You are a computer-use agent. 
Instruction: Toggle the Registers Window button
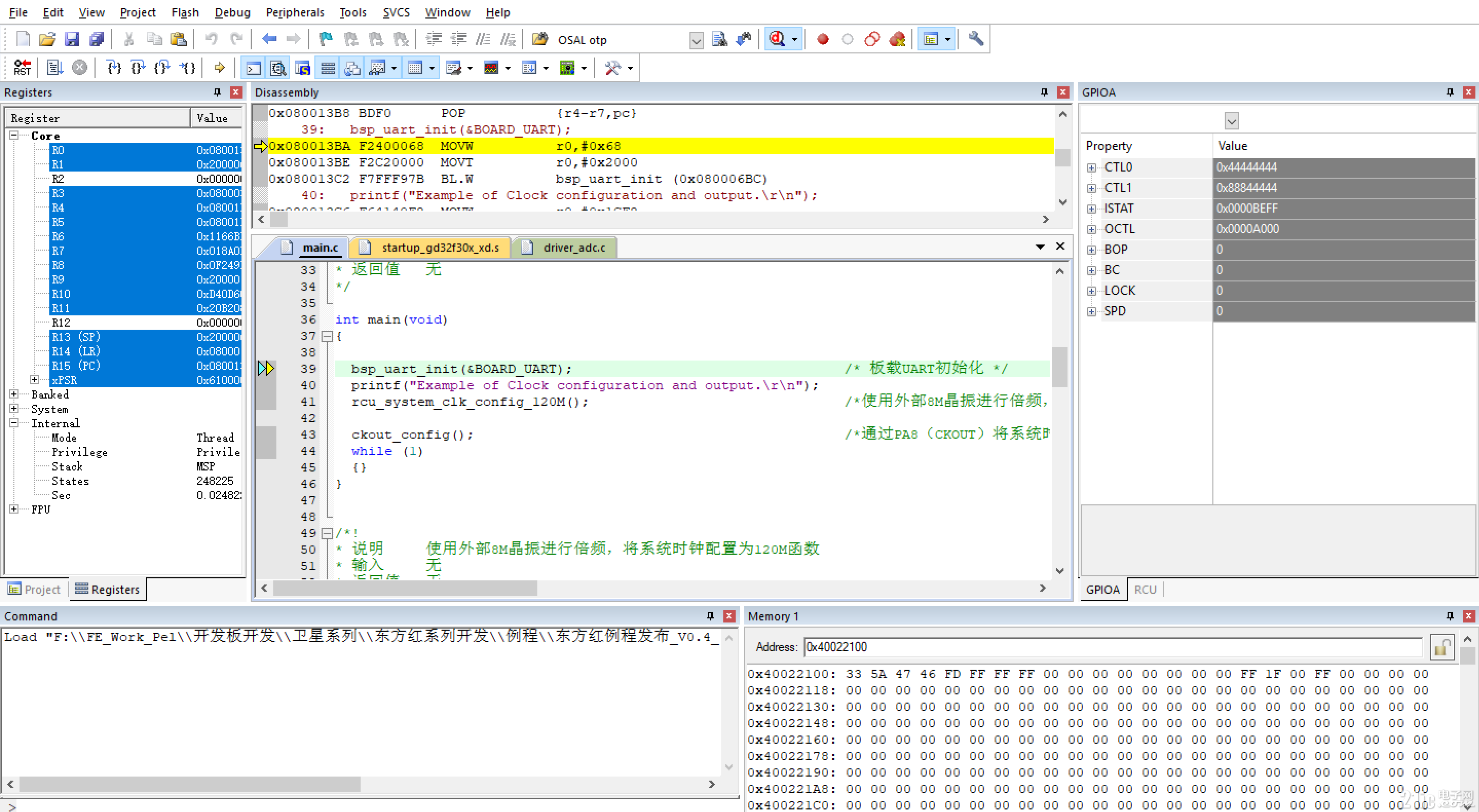pyautogui.click(x=328, y=68)
